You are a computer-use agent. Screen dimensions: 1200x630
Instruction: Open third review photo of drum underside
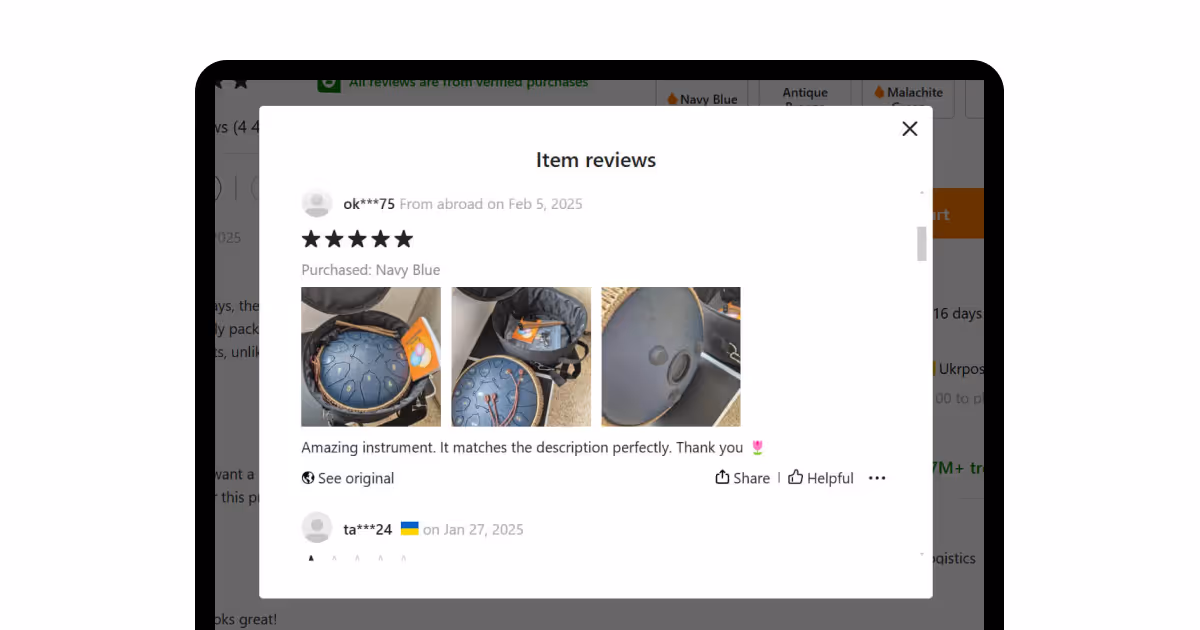pyautogui.click(x=671, y=357)
